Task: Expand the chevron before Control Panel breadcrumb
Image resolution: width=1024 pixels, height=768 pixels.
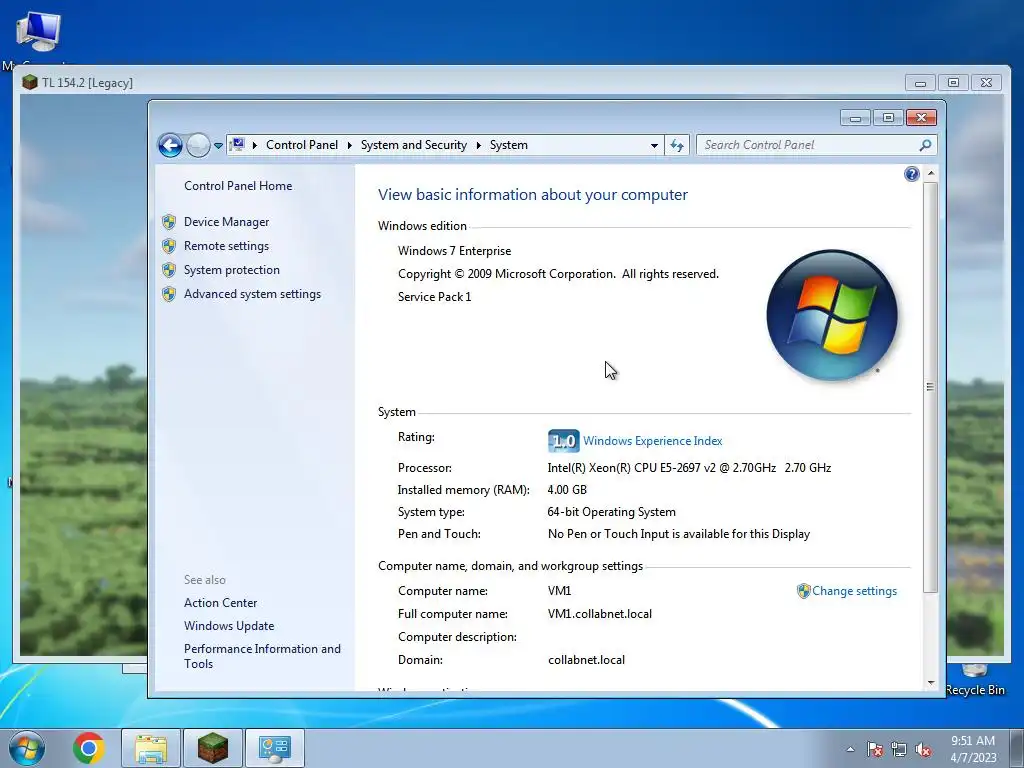Action: [x=255, y=145]
